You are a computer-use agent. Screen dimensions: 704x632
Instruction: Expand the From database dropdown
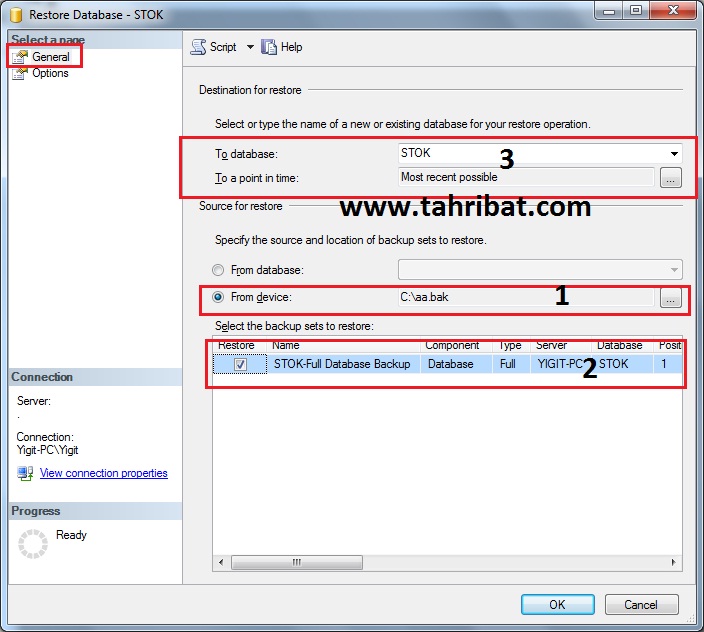point(673,270)
